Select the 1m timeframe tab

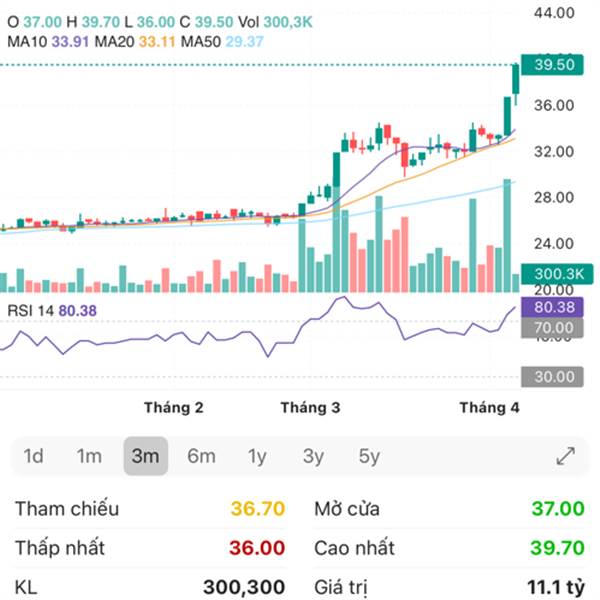(x=89, y=456)
